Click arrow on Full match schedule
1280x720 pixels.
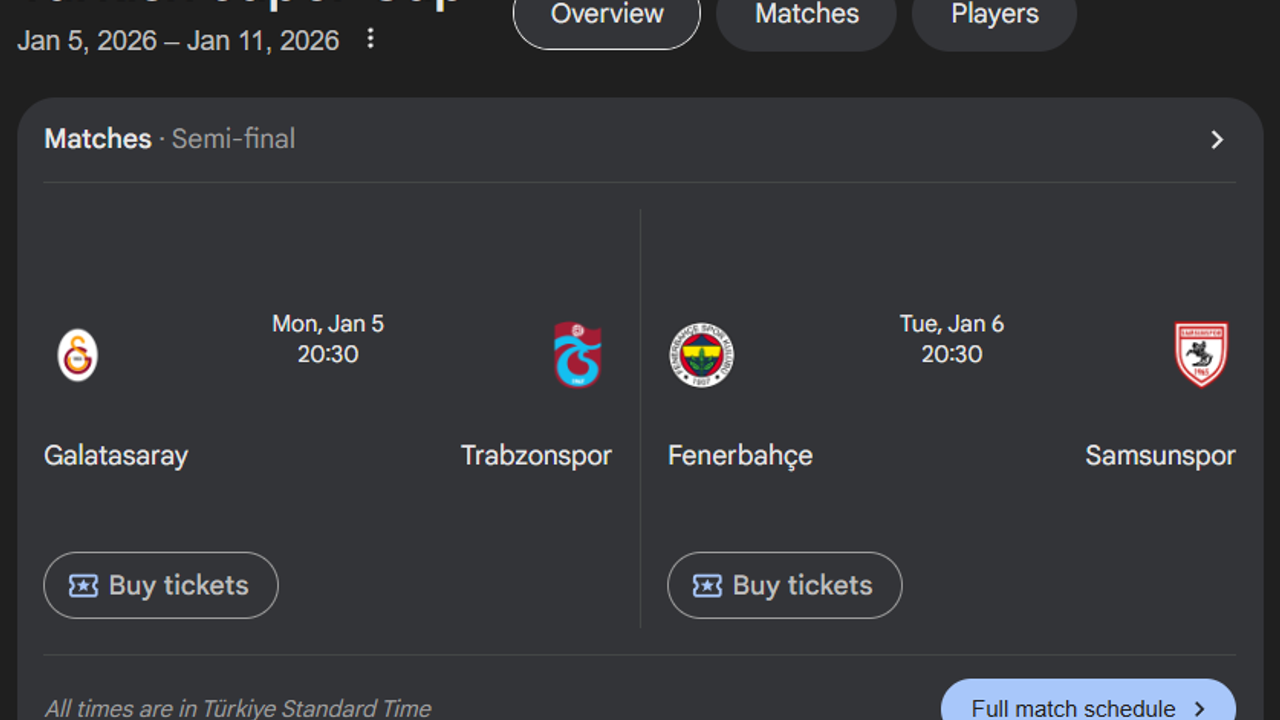(1200, 709)
